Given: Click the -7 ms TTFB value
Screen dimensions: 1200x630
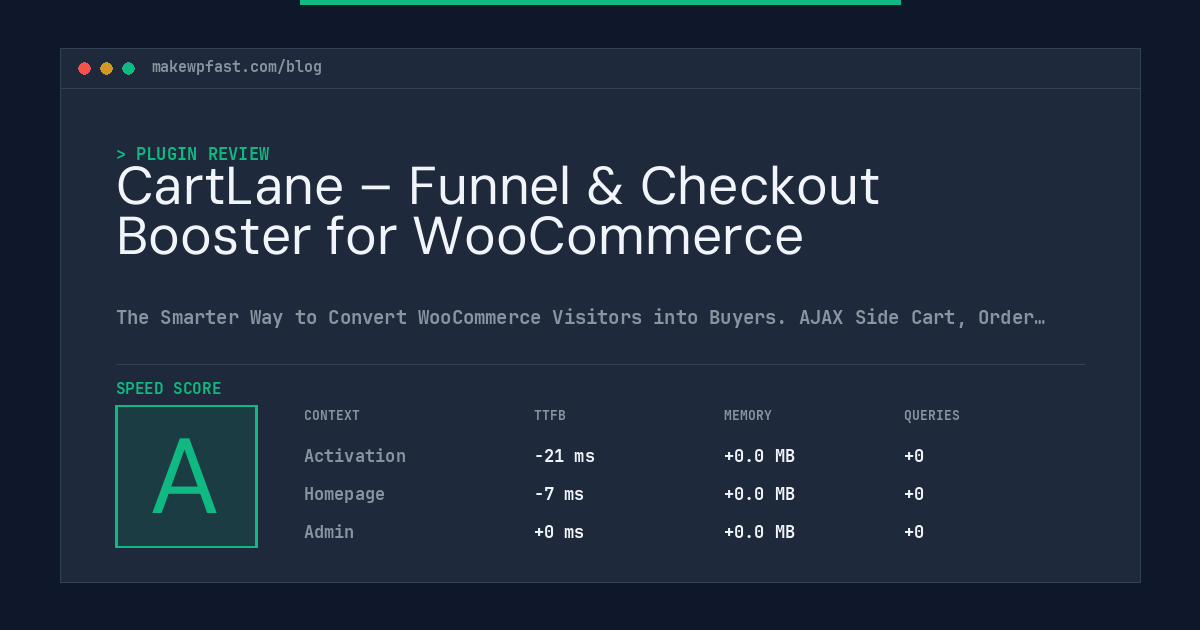Looking at the screenshot, I should [x=559, y=494].
